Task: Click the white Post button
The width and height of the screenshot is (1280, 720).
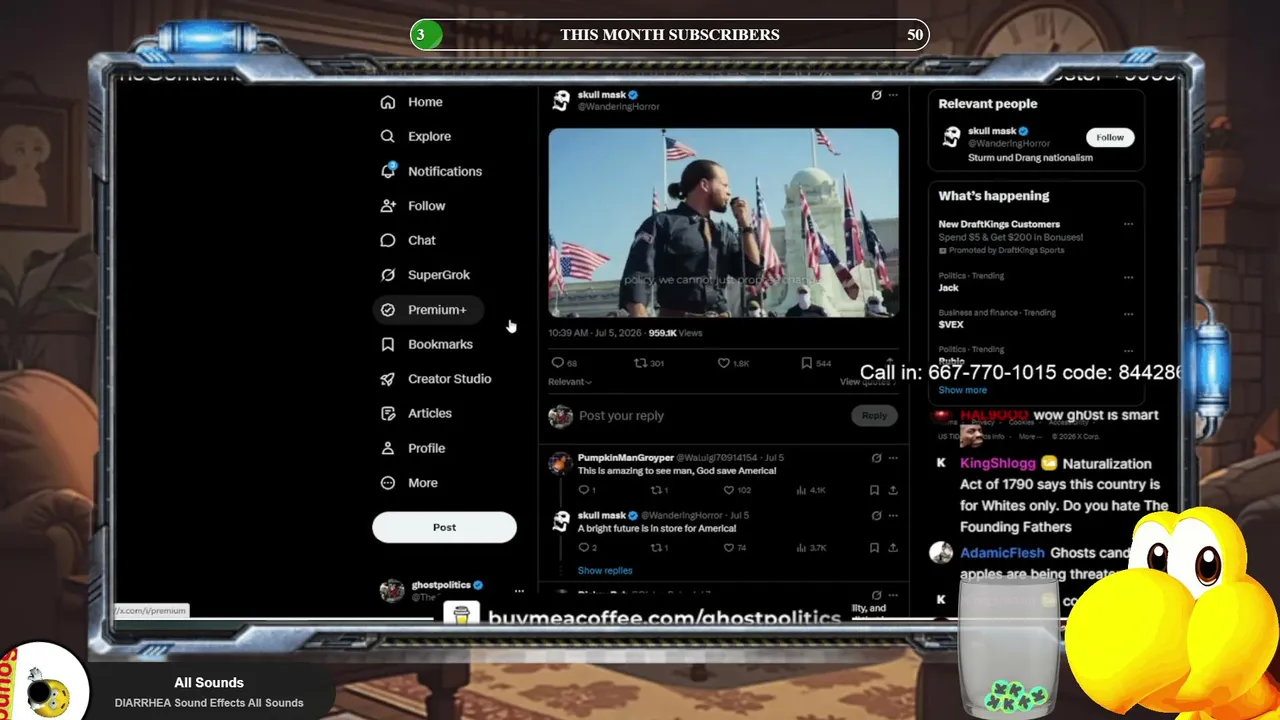Action: tap(444, 527)
